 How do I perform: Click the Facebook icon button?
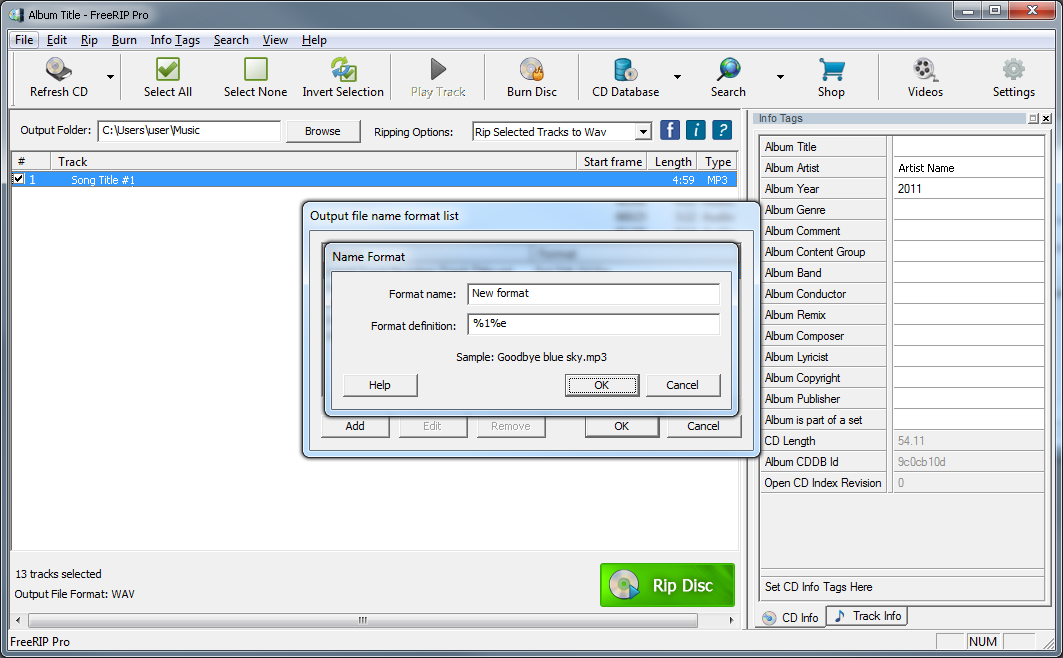(670, 129)
